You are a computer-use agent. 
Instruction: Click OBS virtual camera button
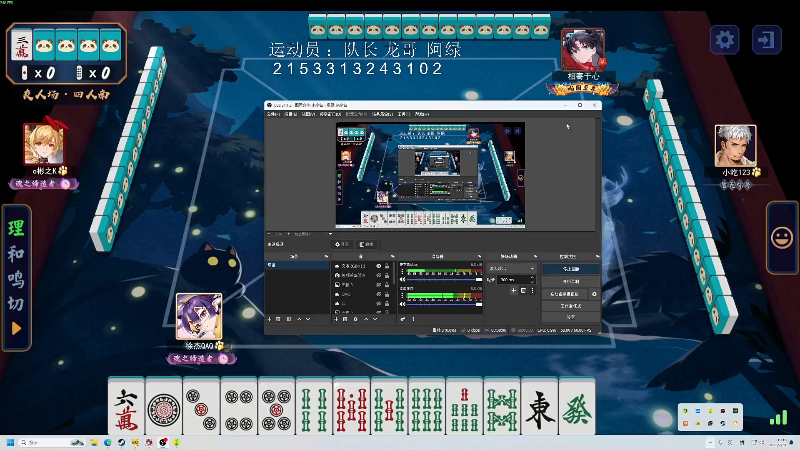point(565,294)
